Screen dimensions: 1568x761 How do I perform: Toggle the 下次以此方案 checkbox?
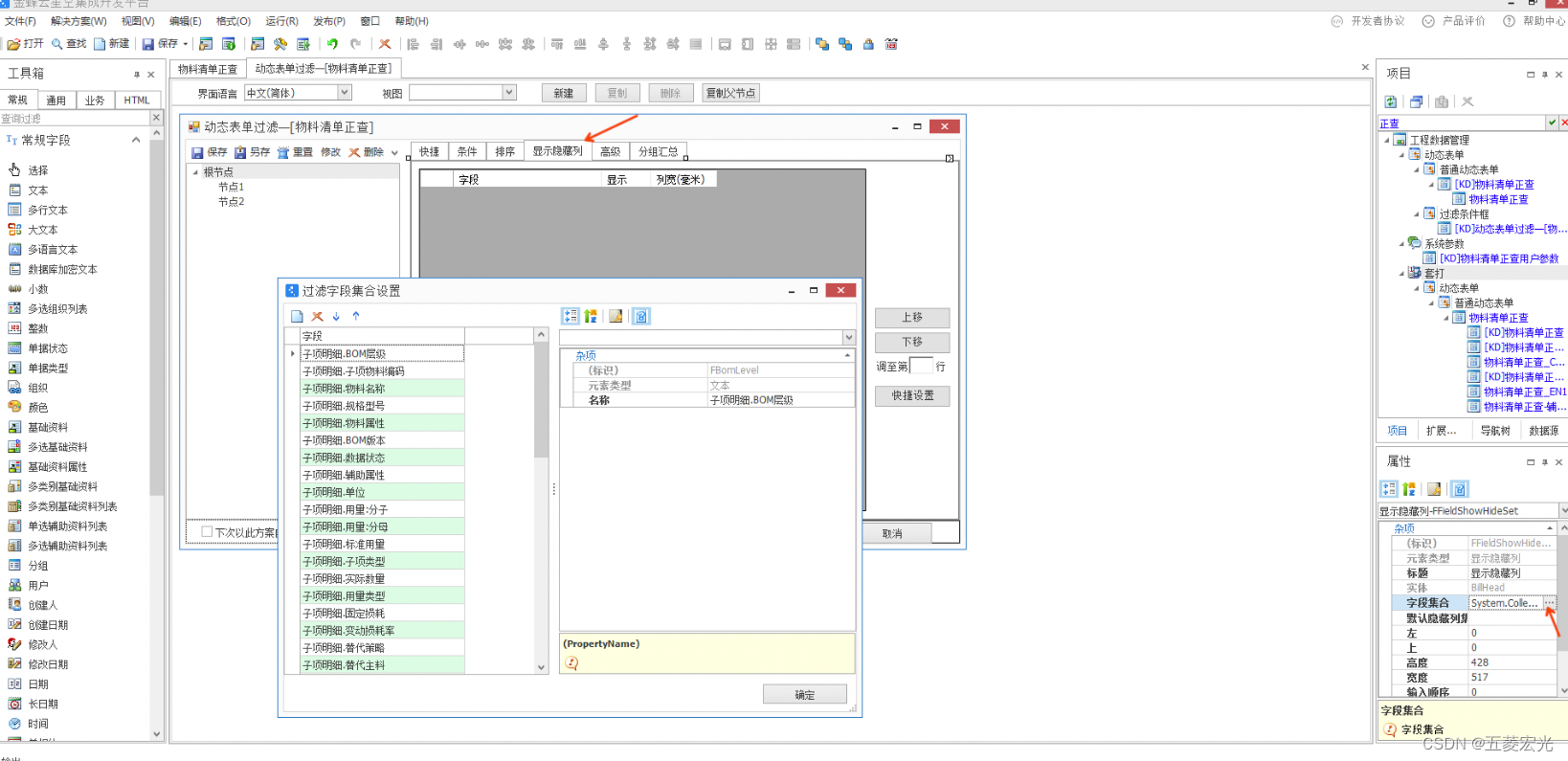click(207, 531)
